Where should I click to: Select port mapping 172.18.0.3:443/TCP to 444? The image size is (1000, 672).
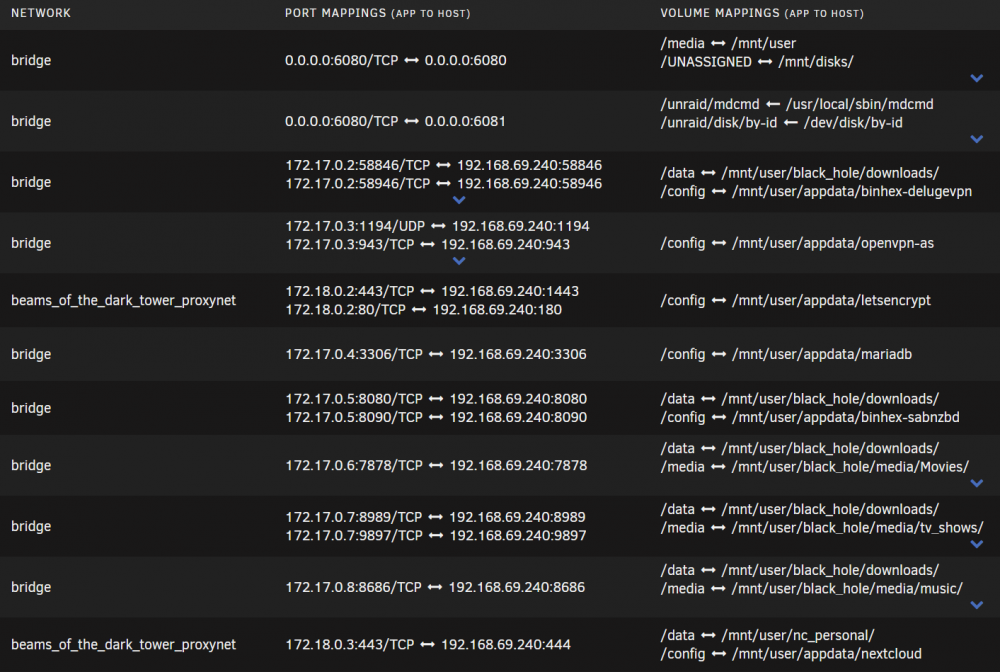[x=428, y=645]
